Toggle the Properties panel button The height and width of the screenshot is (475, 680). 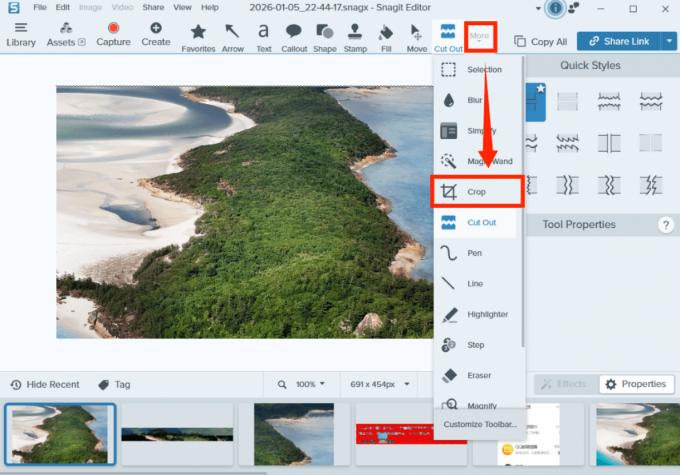tap(634, 384)
